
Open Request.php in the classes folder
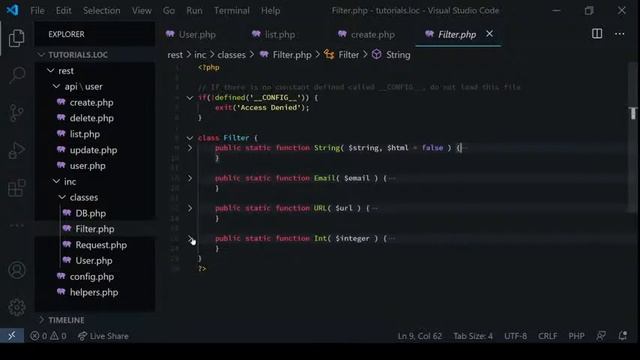click(x=101, y=245)
